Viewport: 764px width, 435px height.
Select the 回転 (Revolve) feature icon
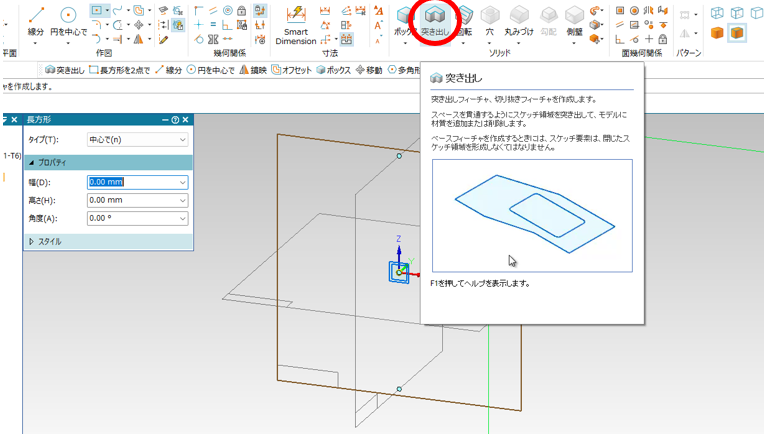465,18
